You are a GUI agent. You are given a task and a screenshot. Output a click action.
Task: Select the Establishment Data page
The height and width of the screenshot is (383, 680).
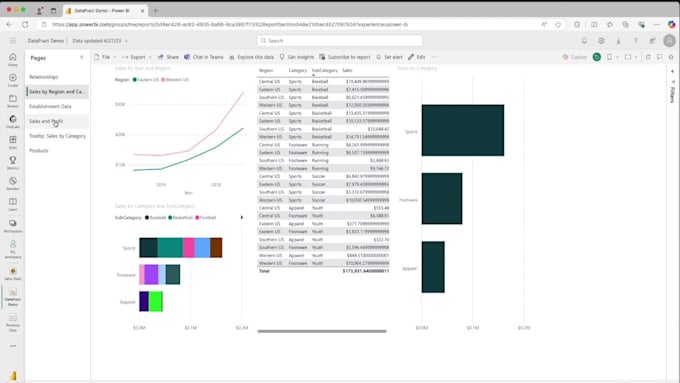[x=57, y=106]
